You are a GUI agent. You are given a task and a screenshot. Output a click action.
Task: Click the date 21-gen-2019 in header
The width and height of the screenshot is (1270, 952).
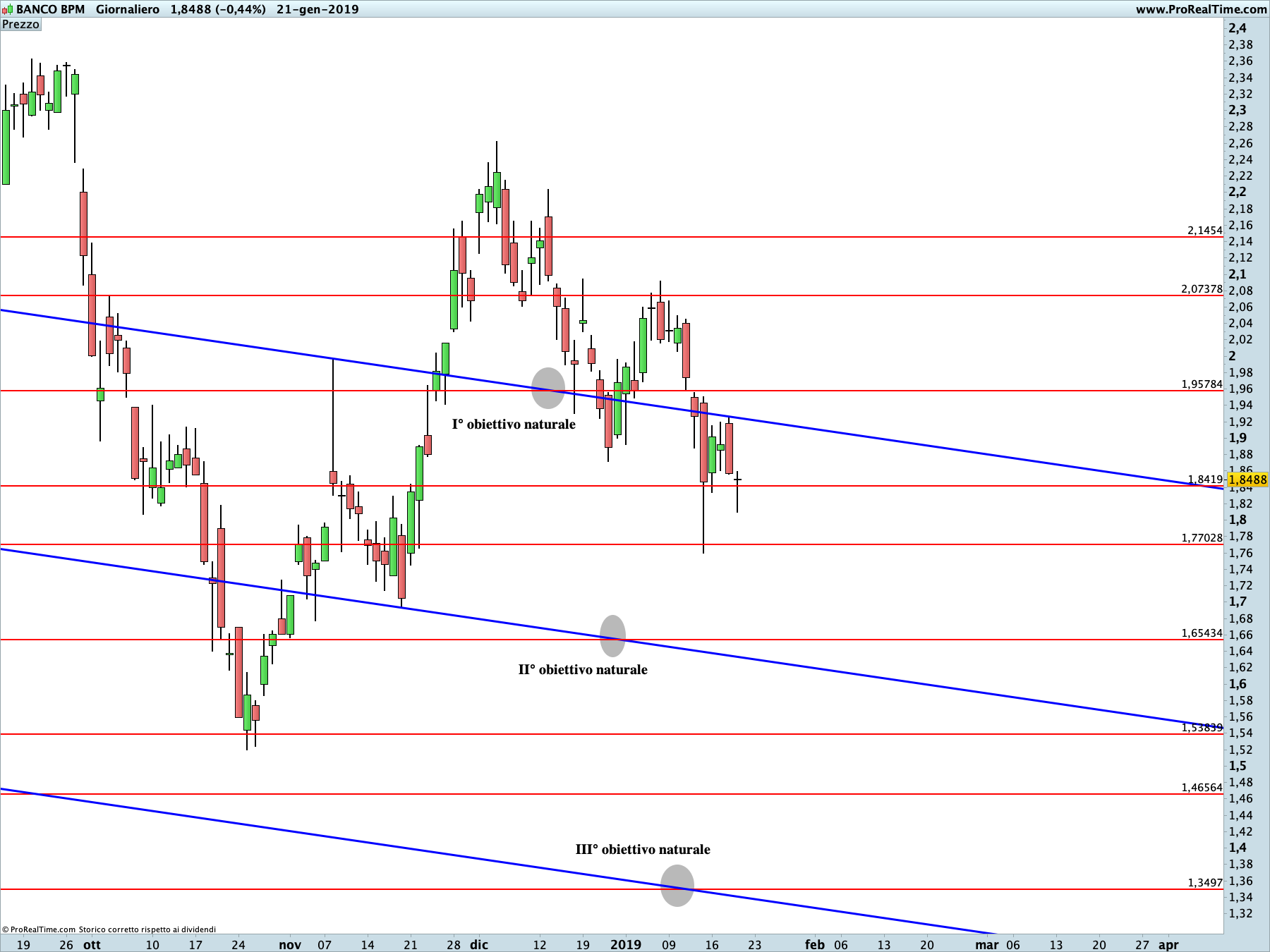(x=317, y=9)
